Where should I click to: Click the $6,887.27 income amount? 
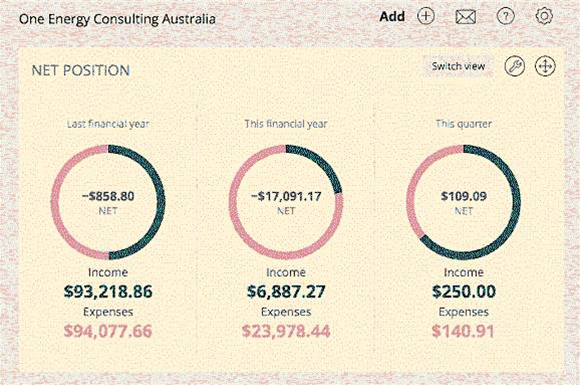pos(286,291)
